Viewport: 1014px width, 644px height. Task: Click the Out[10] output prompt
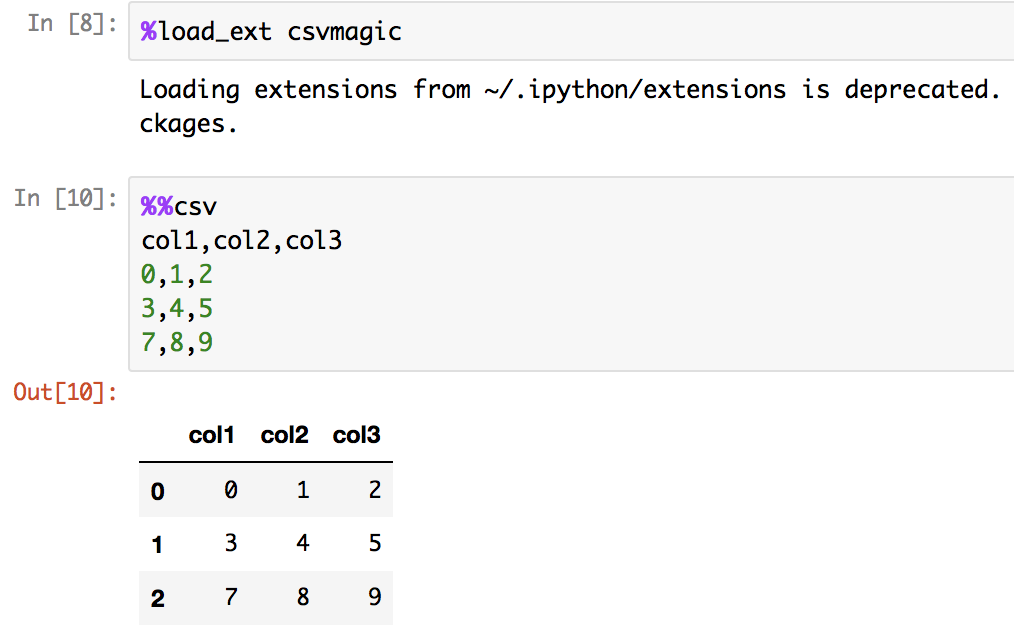(x=65, y=392)
